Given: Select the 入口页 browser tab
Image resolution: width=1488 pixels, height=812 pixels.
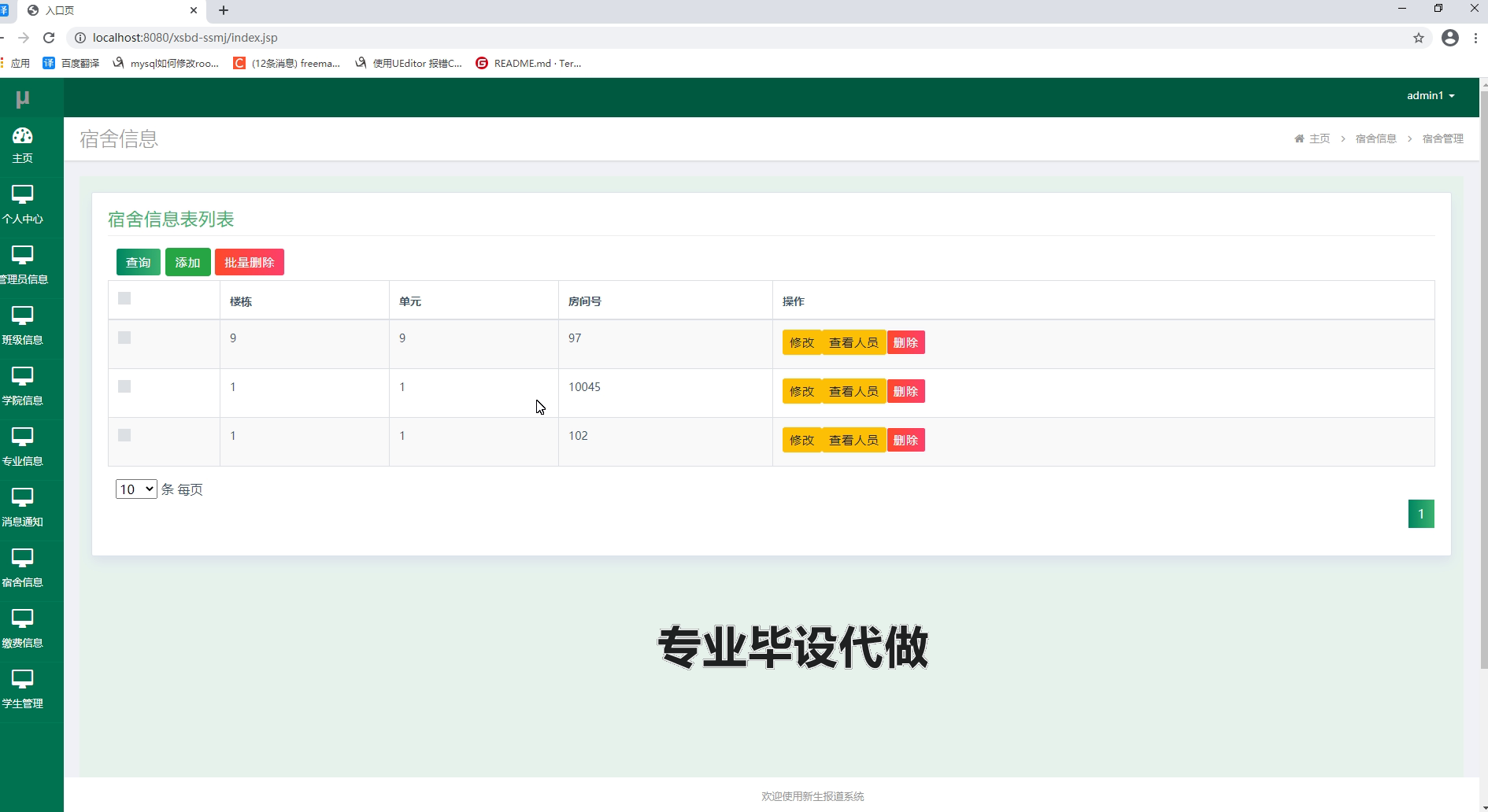Looking at the screenshot, I should (x=113, y=10).
